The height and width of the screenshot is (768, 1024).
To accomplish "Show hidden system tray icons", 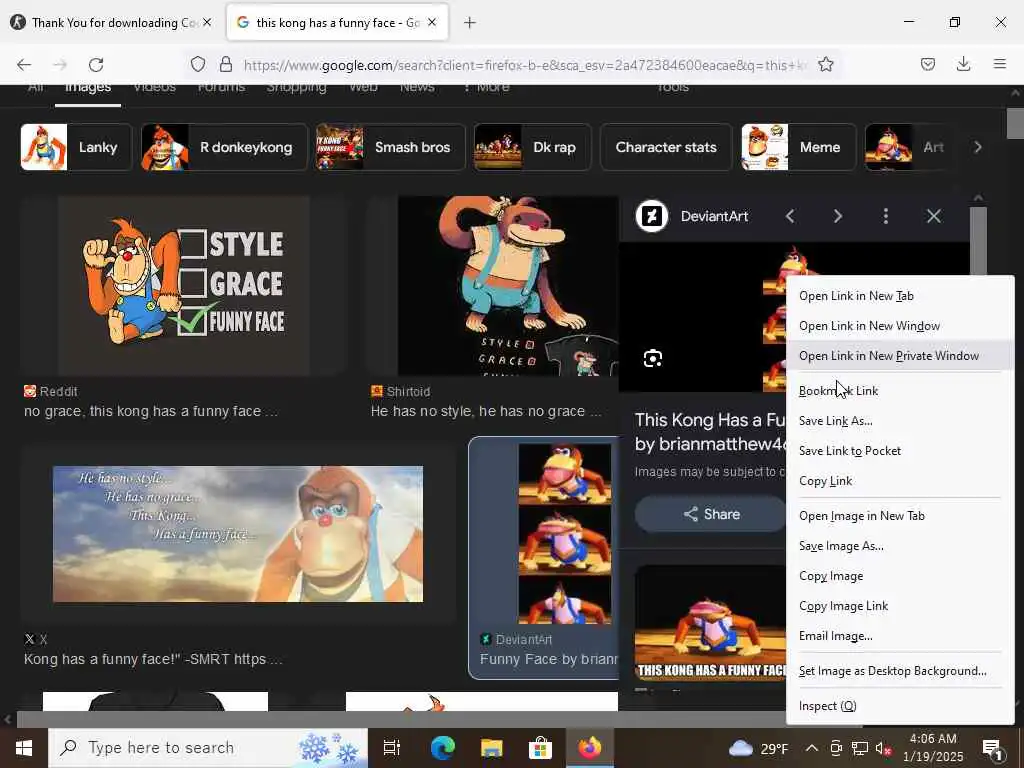I will (811, 748).
